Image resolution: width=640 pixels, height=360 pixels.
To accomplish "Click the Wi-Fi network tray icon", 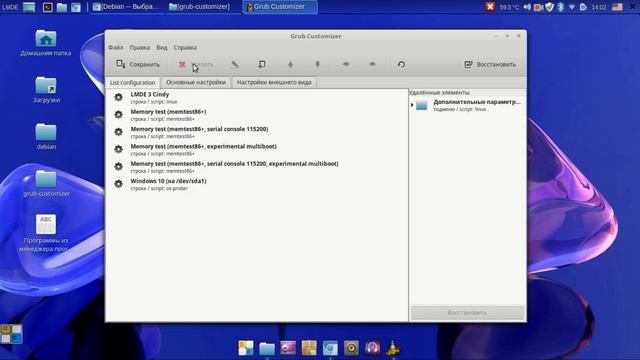I will 572,7.
